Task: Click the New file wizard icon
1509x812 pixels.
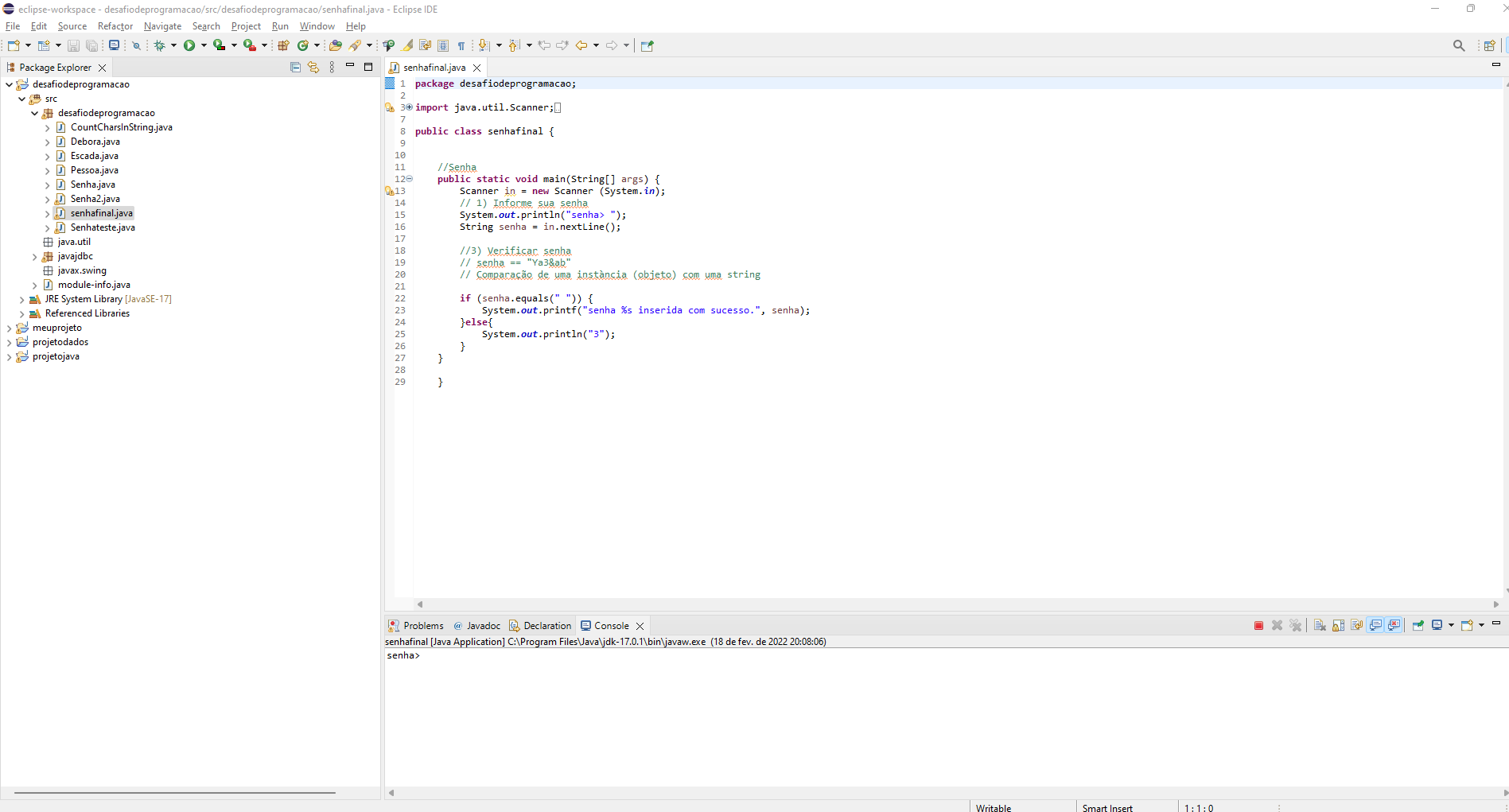Action: coord(14,45)
